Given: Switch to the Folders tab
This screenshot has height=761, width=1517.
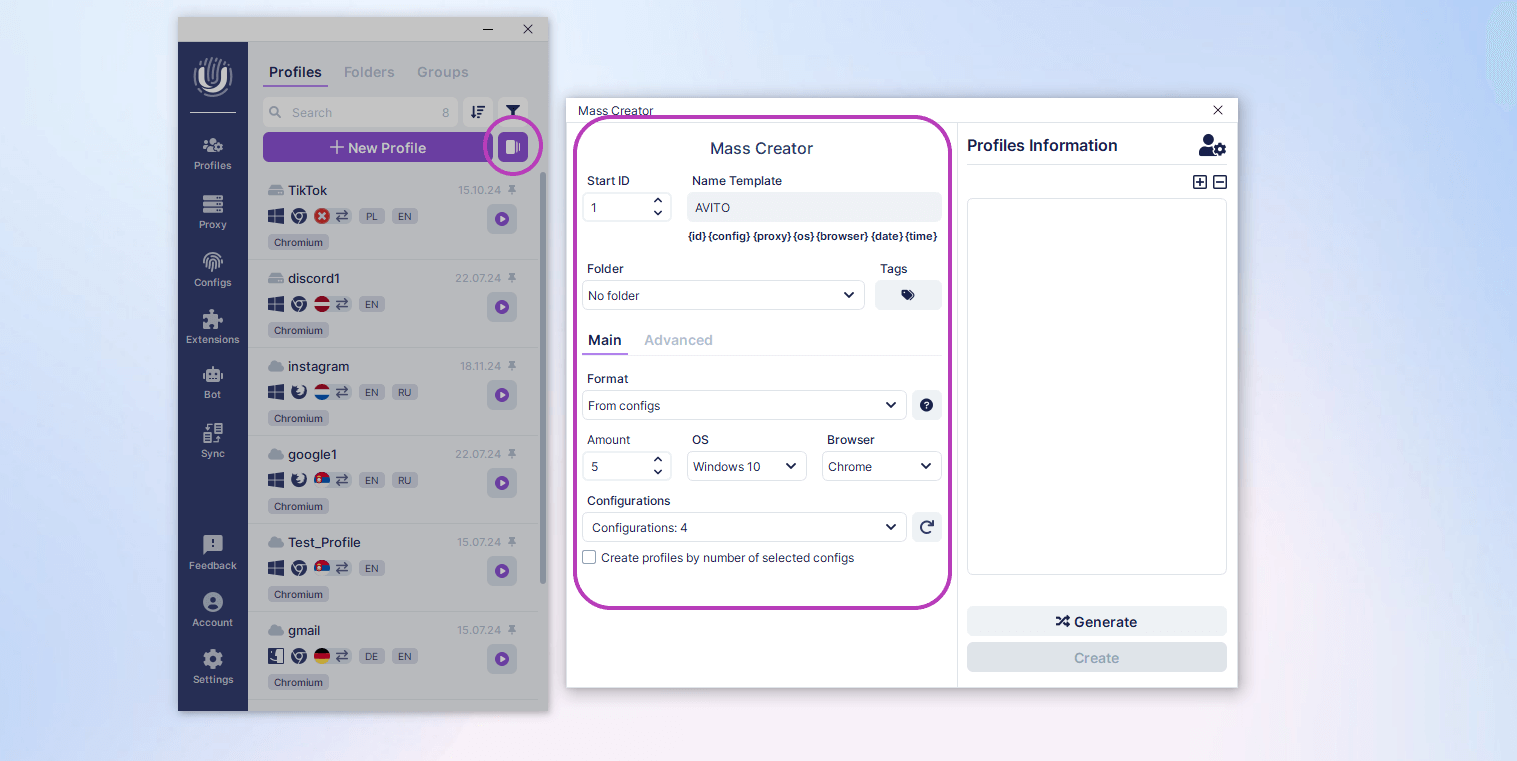Looking at the screenshot, I should pos(369,72).
